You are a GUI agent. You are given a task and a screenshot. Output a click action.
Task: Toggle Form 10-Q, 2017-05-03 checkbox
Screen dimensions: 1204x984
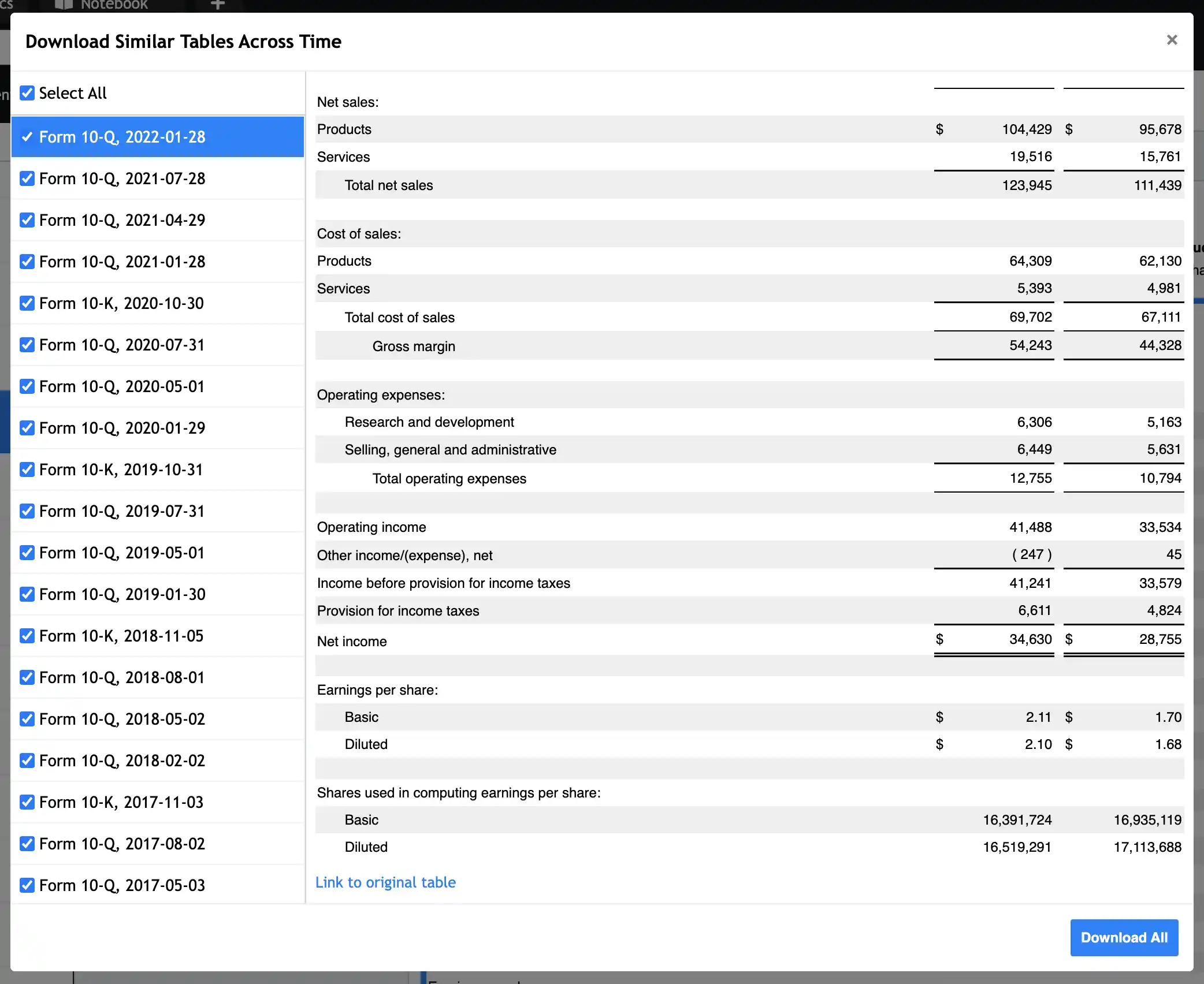tap(27, 885)
